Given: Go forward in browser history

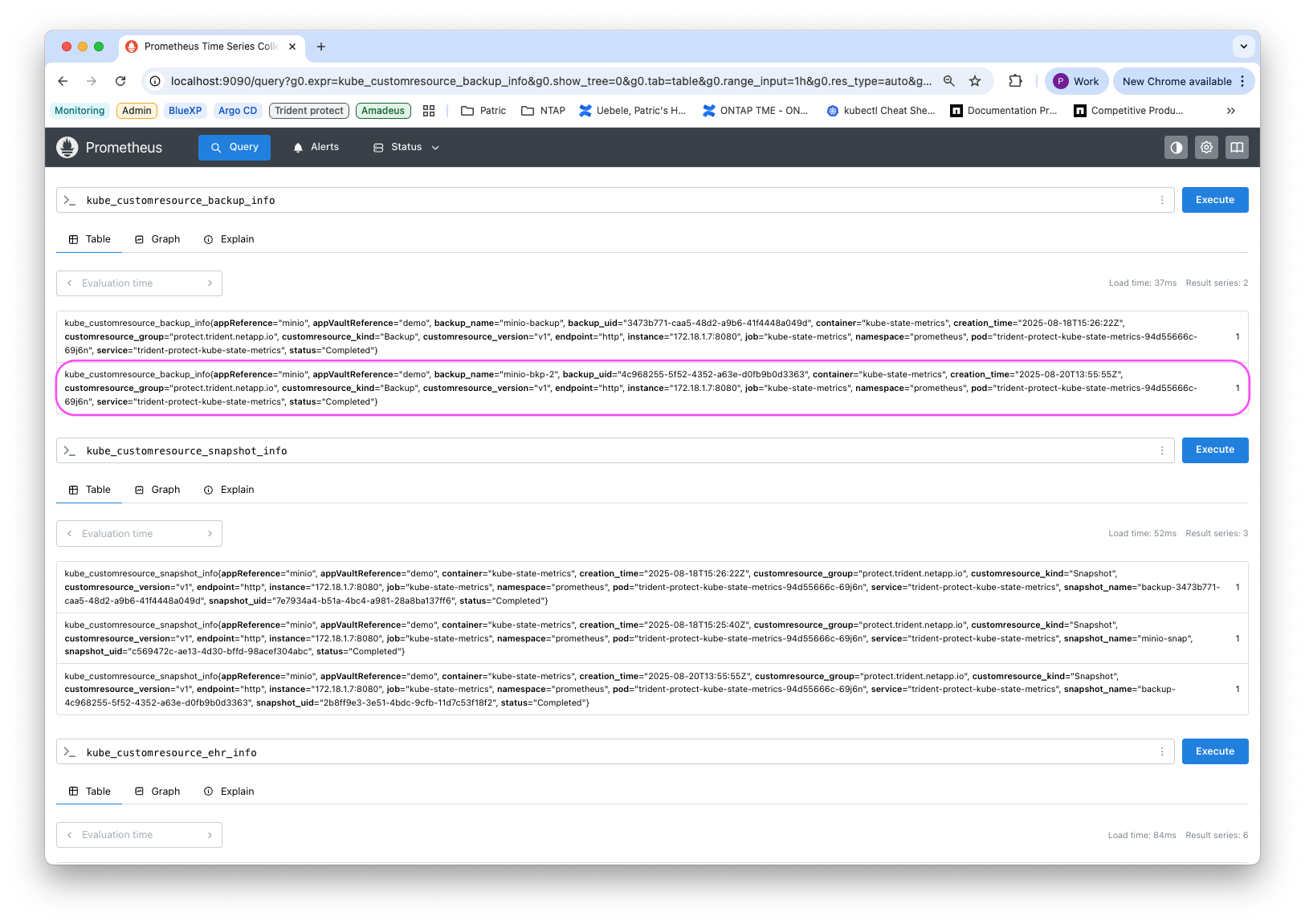Looking at the screenshot, I should (x=92, y=81).
